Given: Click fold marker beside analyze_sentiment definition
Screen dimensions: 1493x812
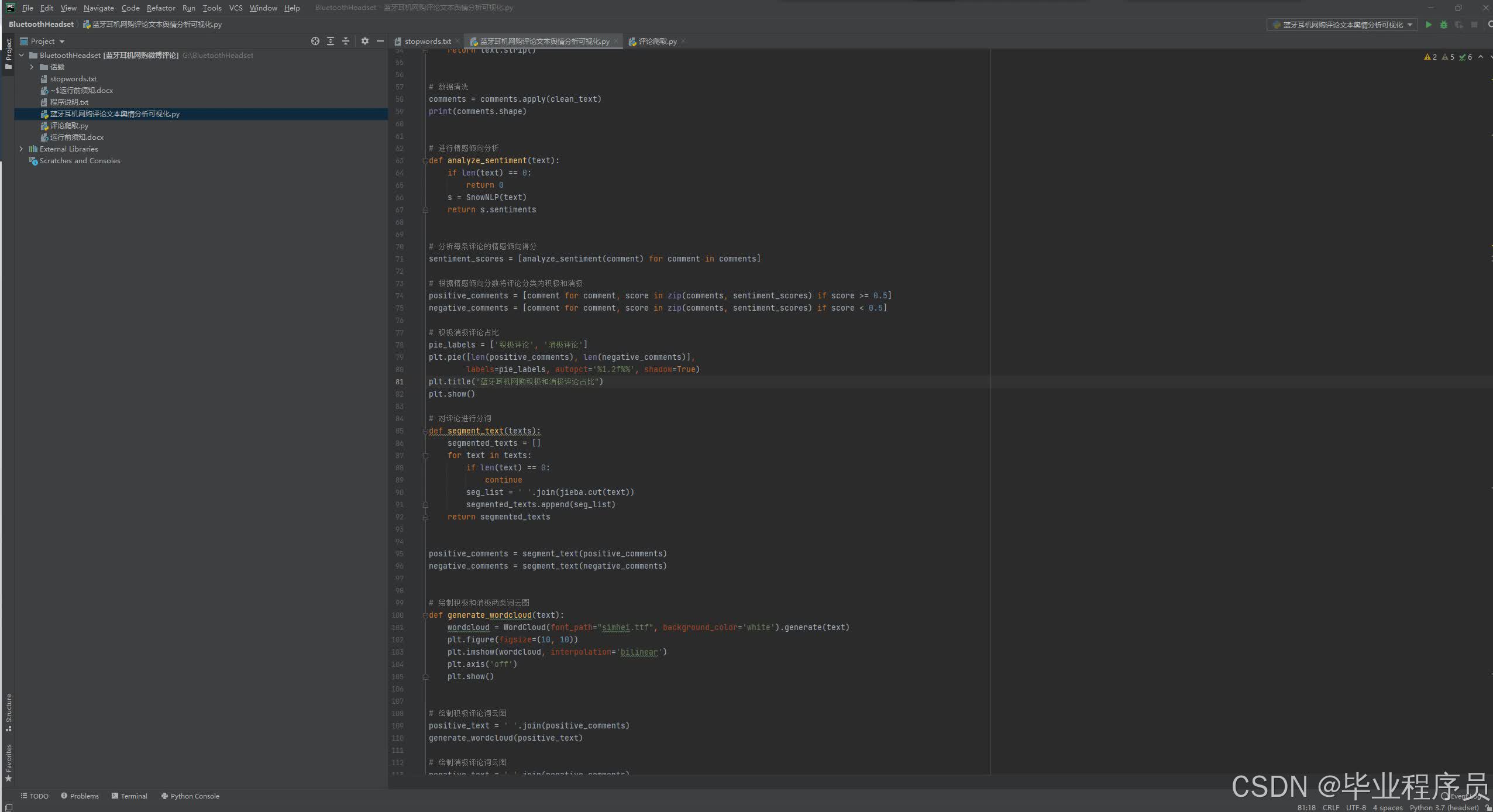Looking at the screenshot, I should [425, 161].
